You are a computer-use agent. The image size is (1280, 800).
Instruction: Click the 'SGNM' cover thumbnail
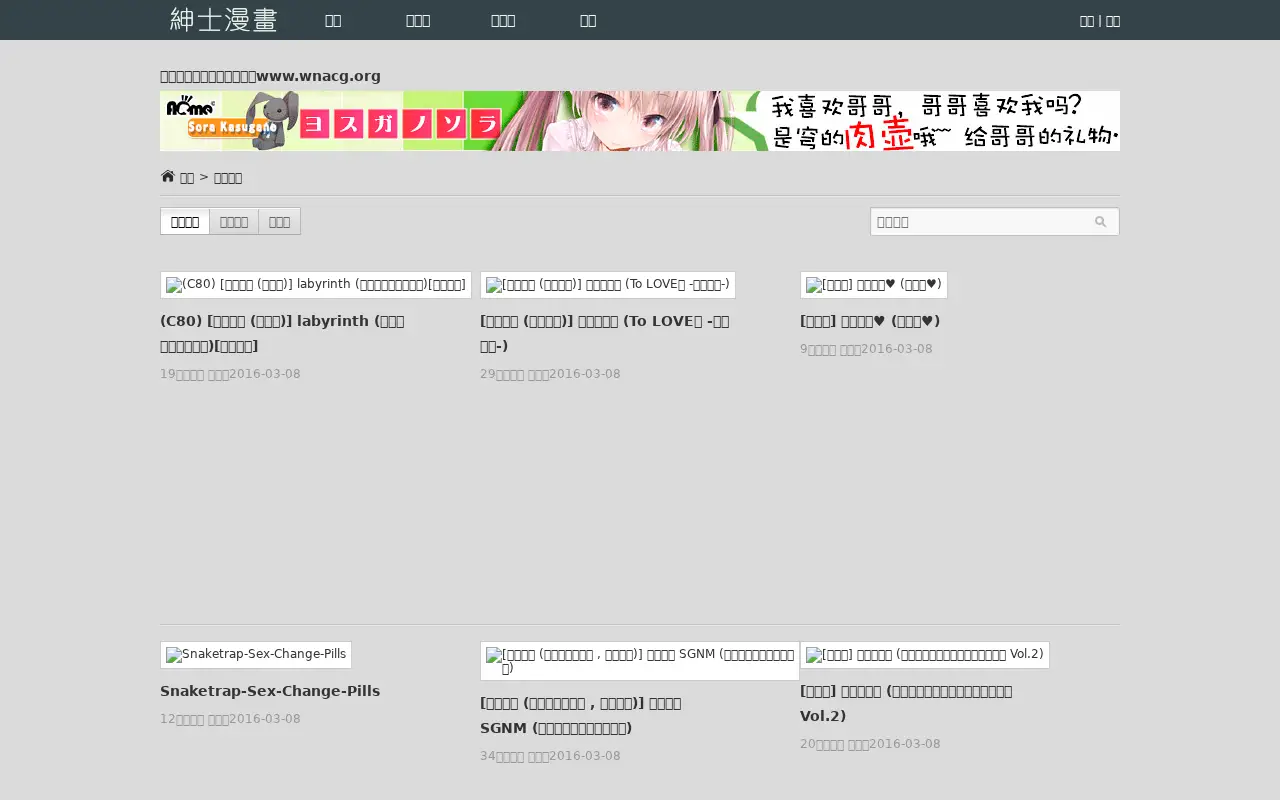click(x=640, y=661)
